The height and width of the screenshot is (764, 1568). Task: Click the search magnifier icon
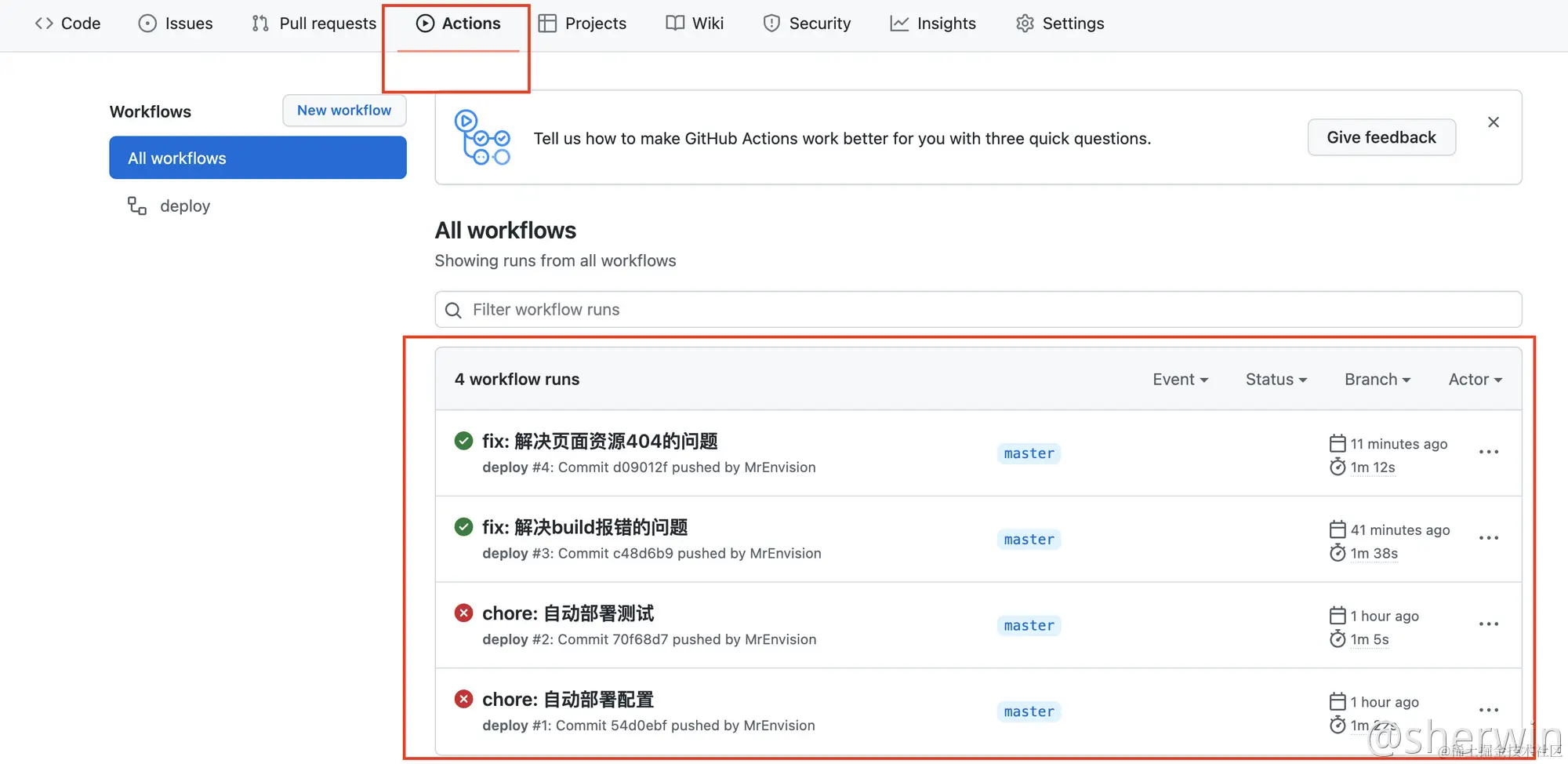(x=453, y=311)
